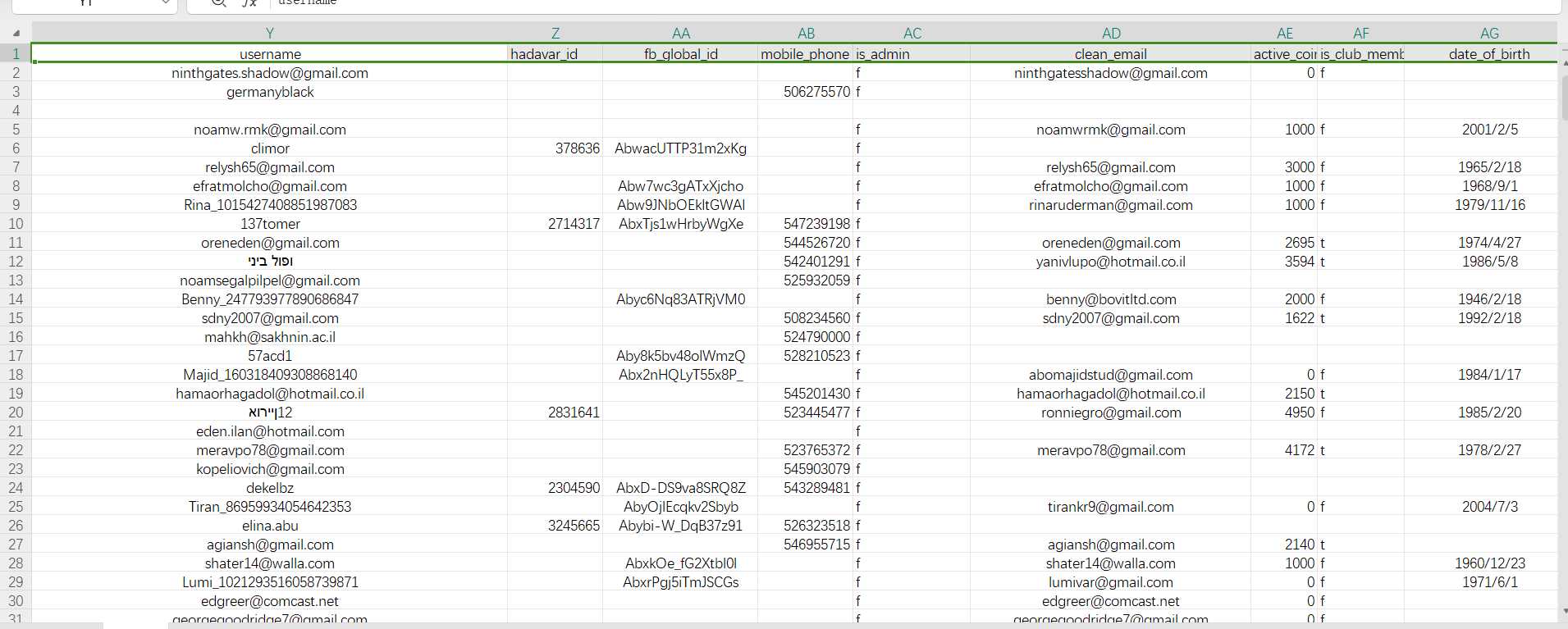Select the lumivar@gmail.com cell

[x=1111, y=582]
